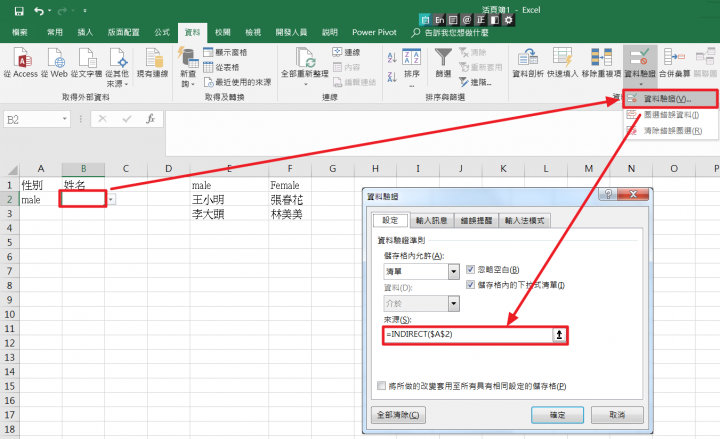Click the IME settings gear icon

[x=508, y=20]
